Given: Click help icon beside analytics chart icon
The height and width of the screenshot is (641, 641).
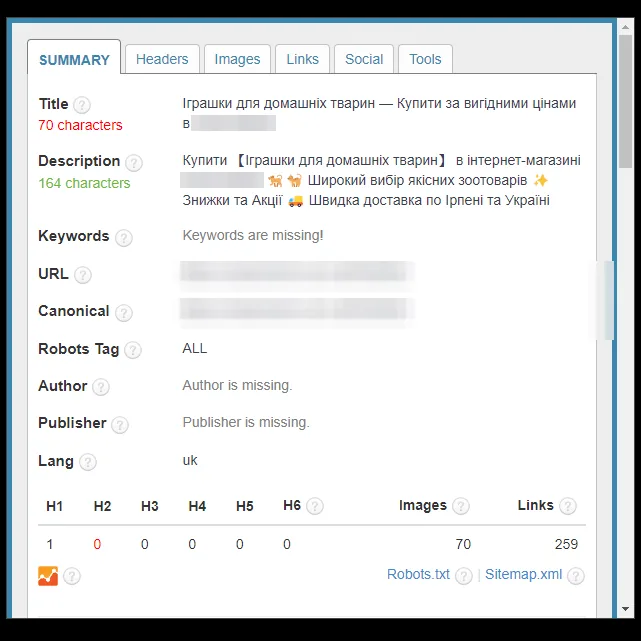Looking at the screenshot, I should (72, 576).
